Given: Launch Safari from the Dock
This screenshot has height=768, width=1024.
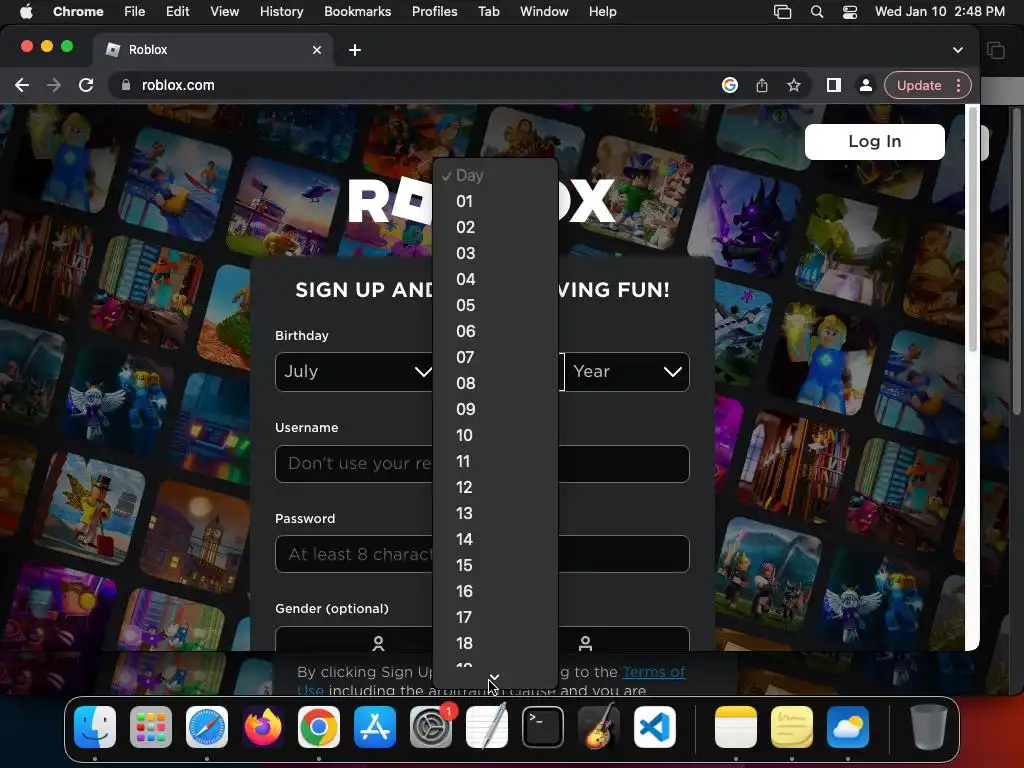Looking at the screenshot, I should coord(207,727).
